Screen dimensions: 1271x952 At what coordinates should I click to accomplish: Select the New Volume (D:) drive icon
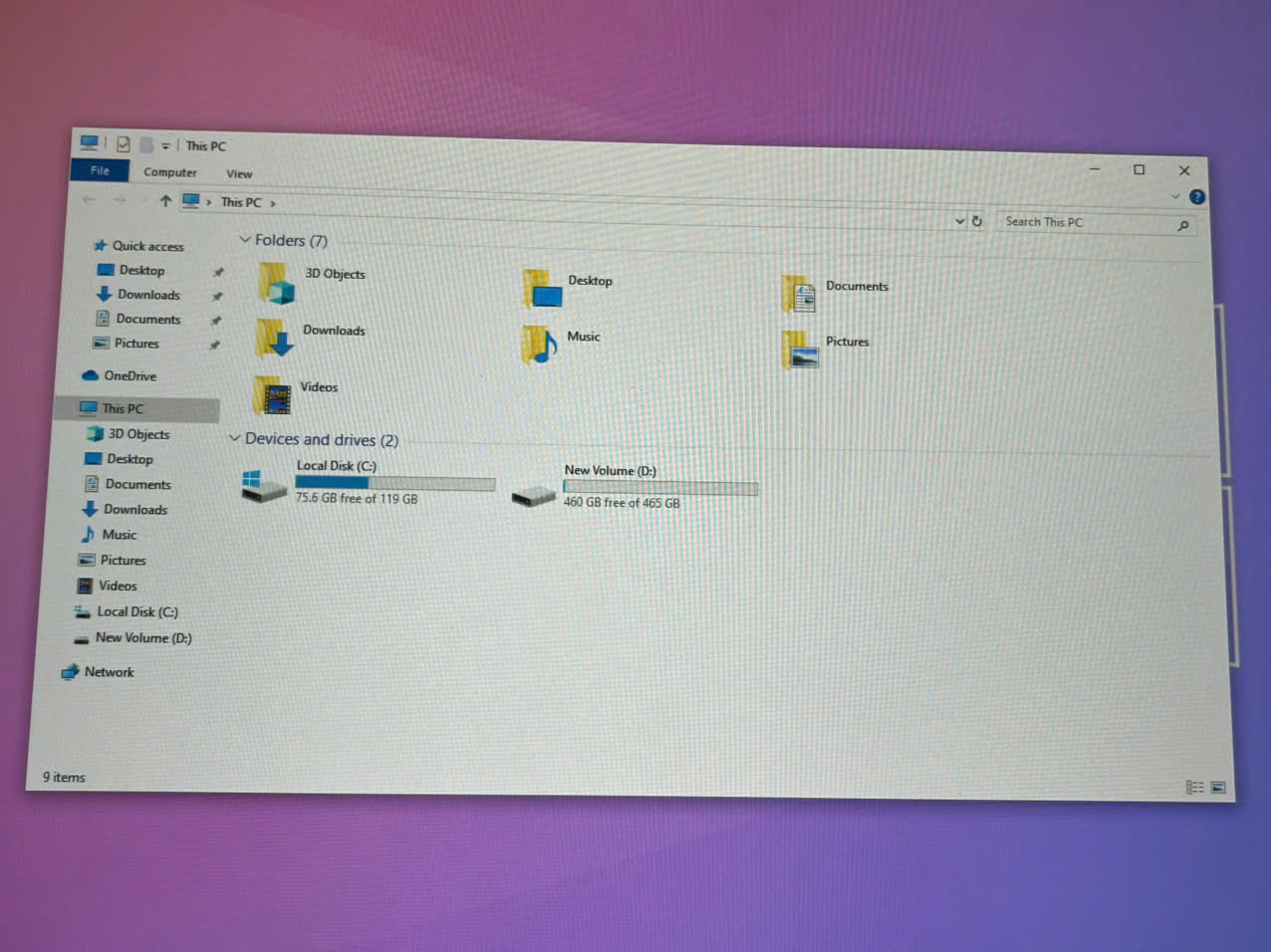pyautogui.click(x=533, y=494)
